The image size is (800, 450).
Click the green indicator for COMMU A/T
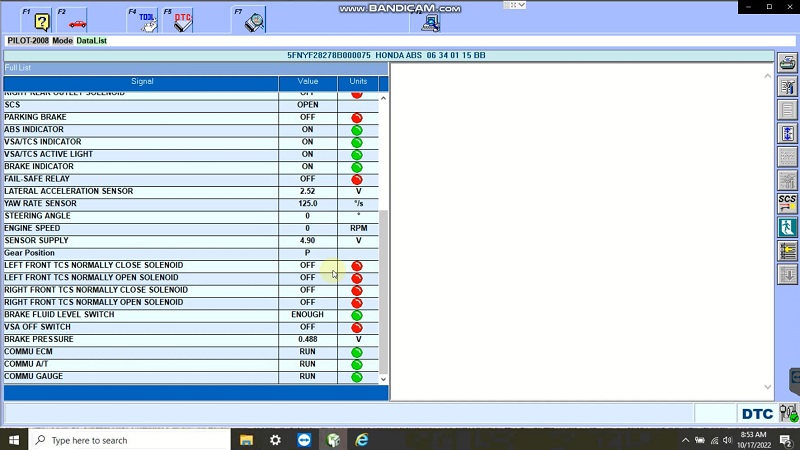[x=357, y=364]
